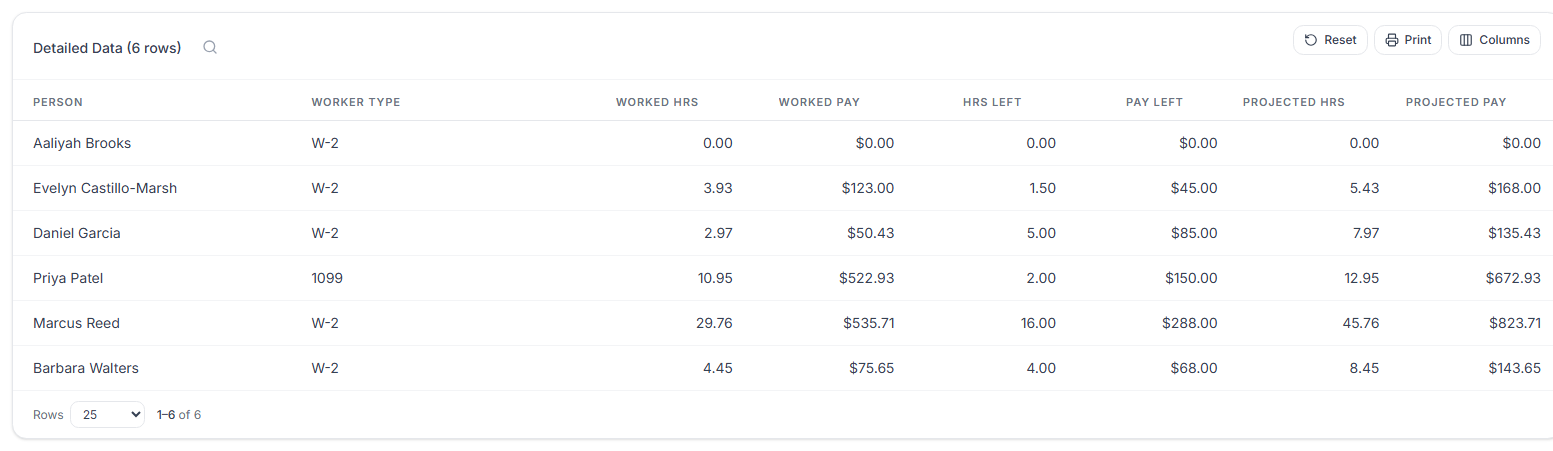Click worked pay value $522.93
Screen dimensions: 1553x451
point(867,278)
